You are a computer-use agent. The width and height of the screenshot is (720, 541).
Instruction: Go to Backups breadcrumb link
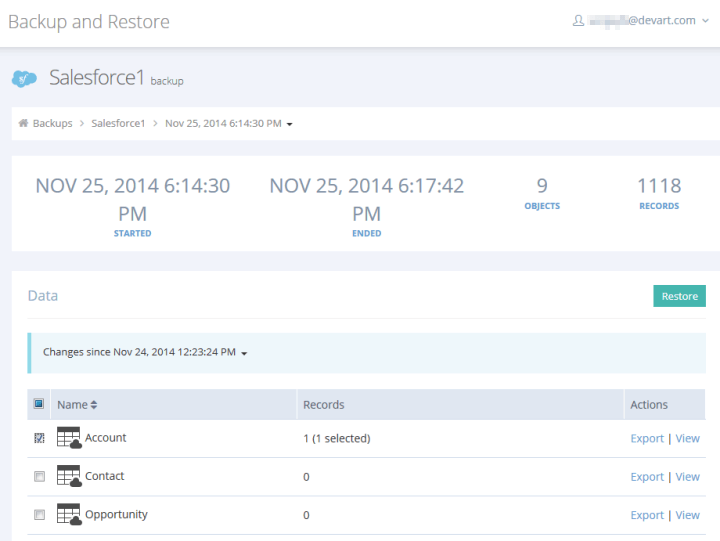coord(52,123)
